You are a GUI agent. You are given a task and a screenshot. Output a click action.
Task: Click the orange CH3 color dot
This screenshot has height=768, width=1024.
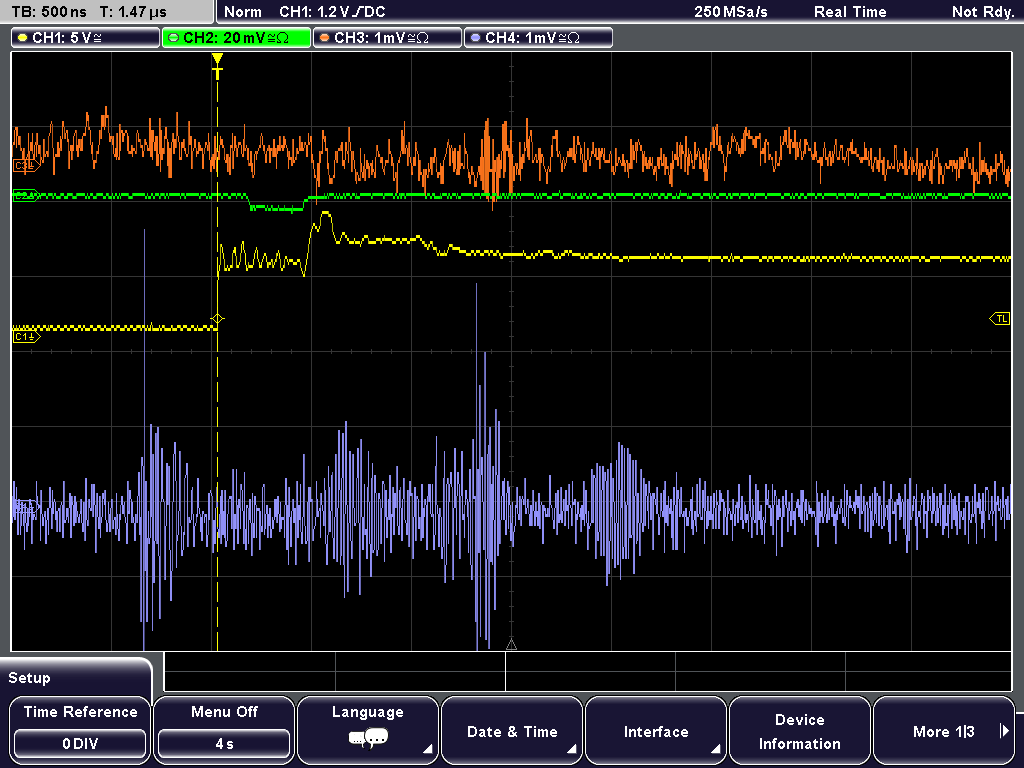click(x=325, y=38)
